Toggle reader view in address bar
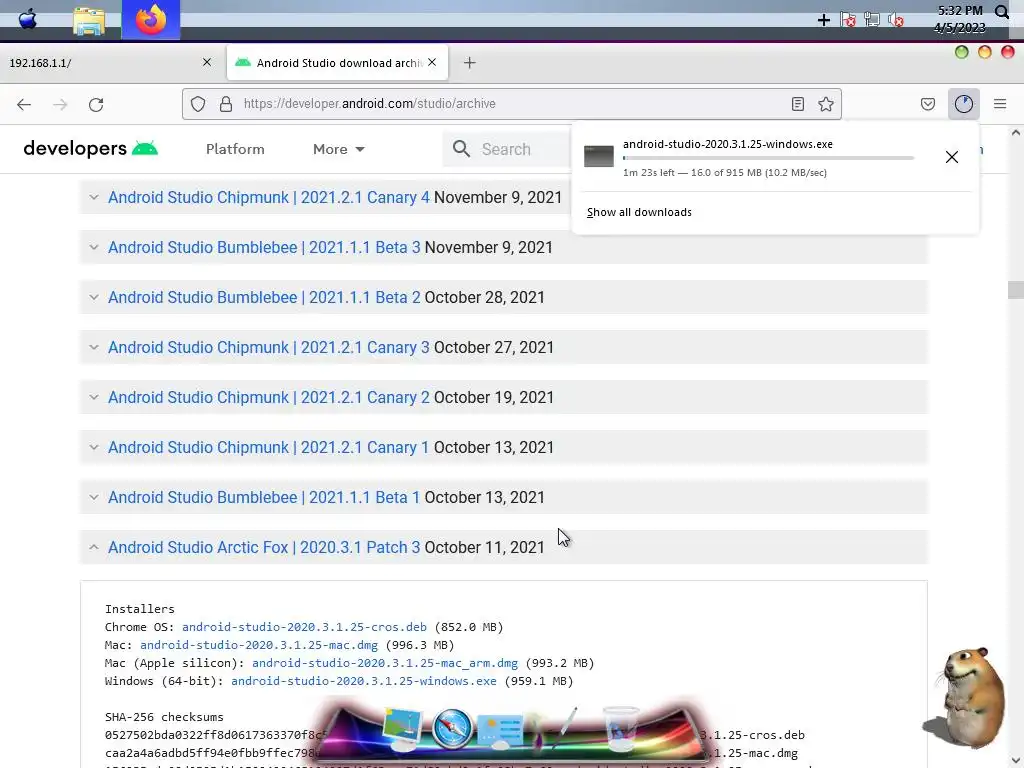The width and height of the screenshot is (1024, 768). click(797, 104)
